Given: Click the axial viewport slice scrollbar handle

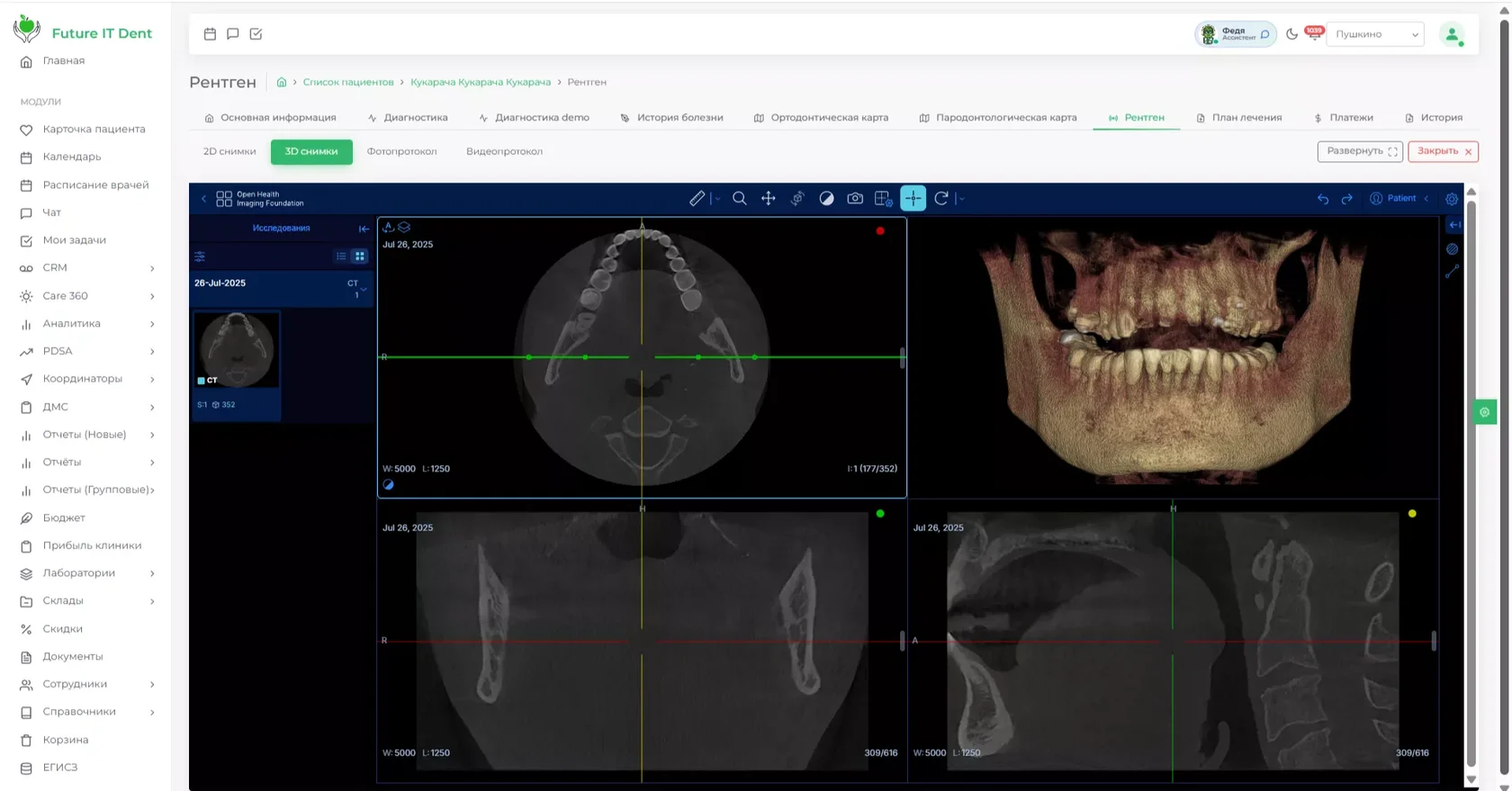Looking at the screenshot, I should click(902, 358).
